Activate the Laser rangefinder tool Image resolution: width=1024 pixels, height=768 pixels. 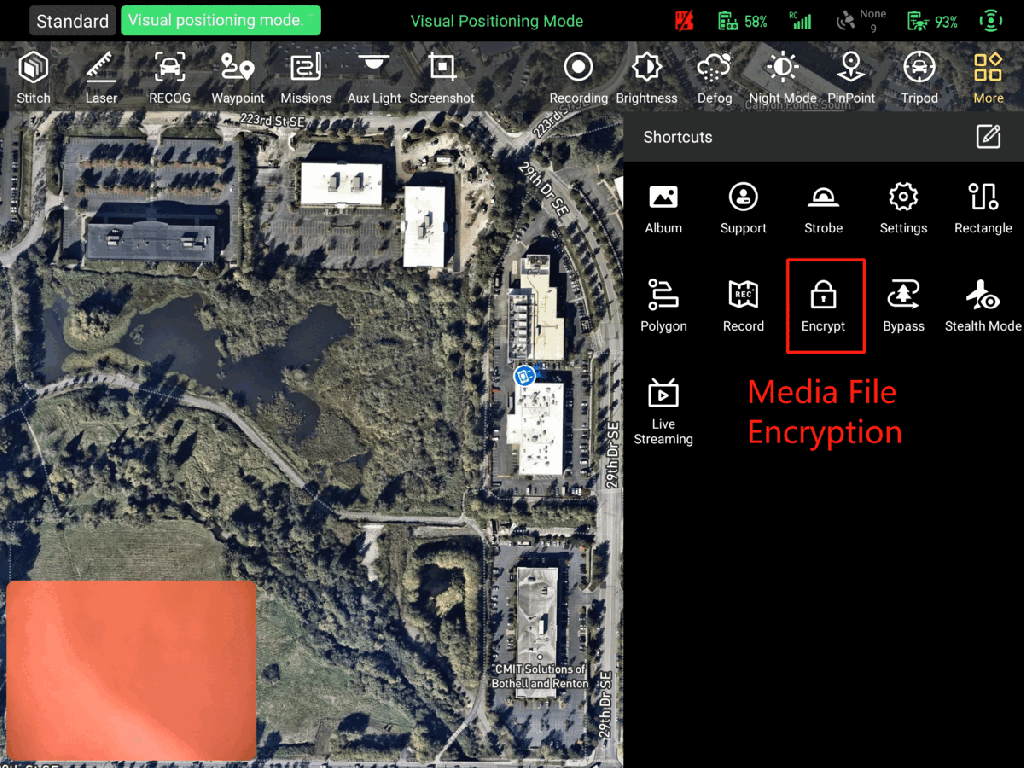[101, 78]
